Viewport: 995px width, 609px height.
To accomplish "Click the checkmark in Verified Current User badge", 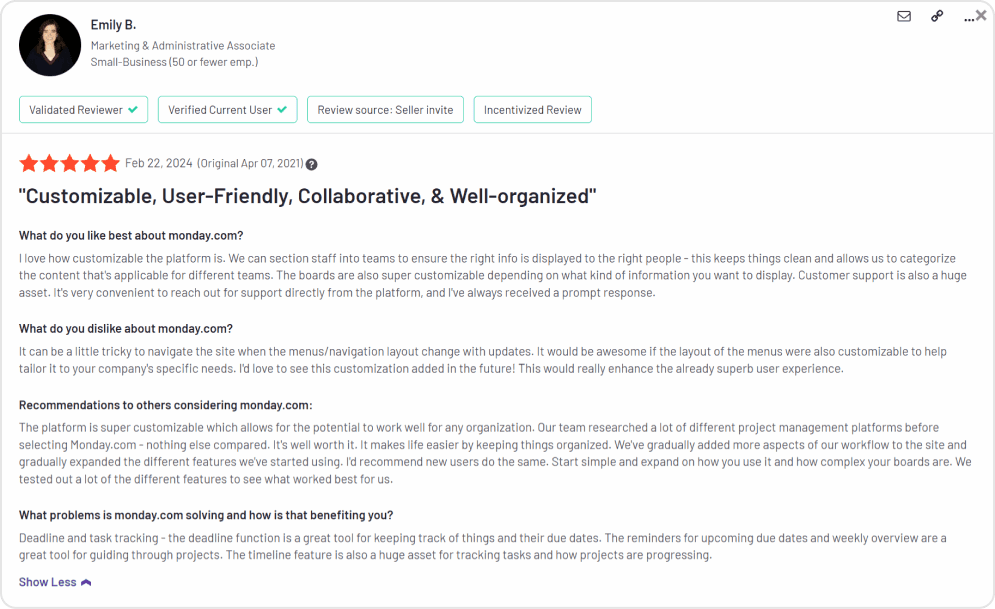I will pyautogui.click(x=282, y=109).
